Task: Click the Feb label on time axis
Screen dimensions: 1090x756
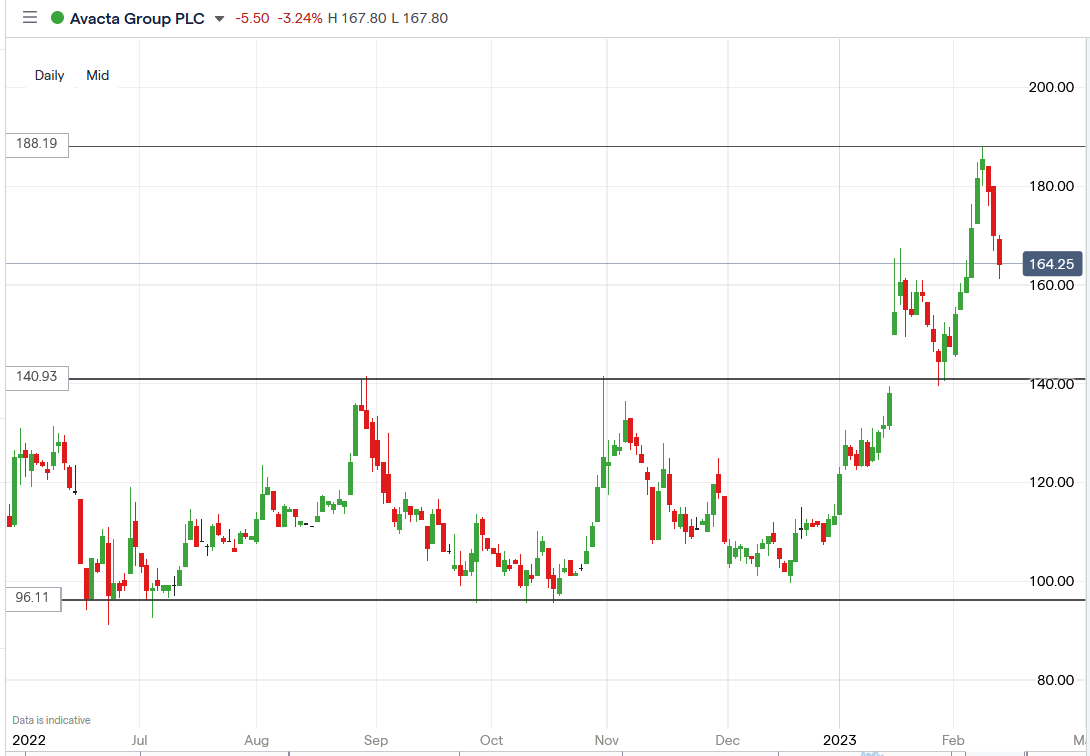Action: point(953,740)
